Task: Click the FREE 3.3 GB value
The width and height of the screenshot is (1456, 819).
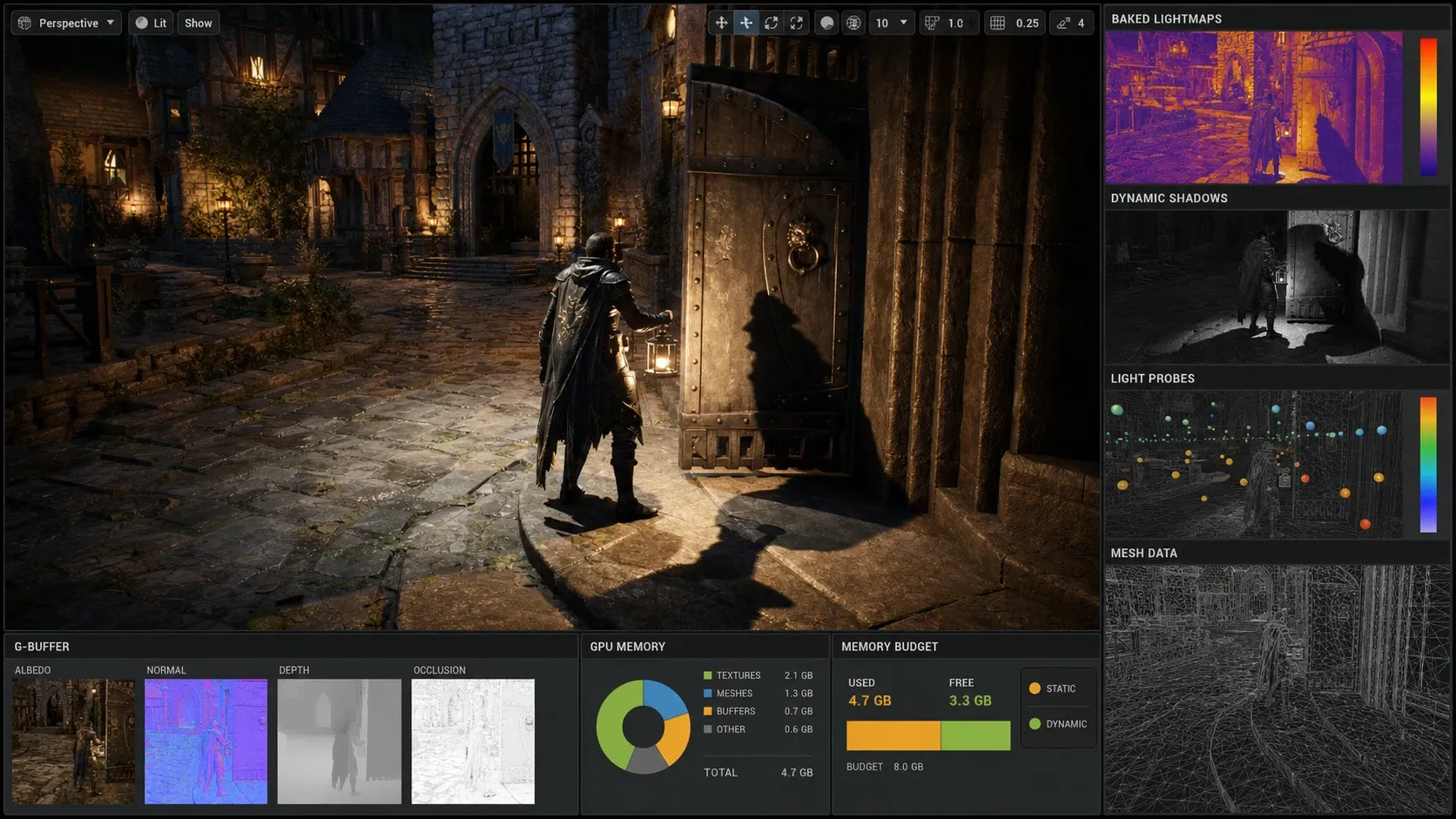Action: tap(970, 701)
